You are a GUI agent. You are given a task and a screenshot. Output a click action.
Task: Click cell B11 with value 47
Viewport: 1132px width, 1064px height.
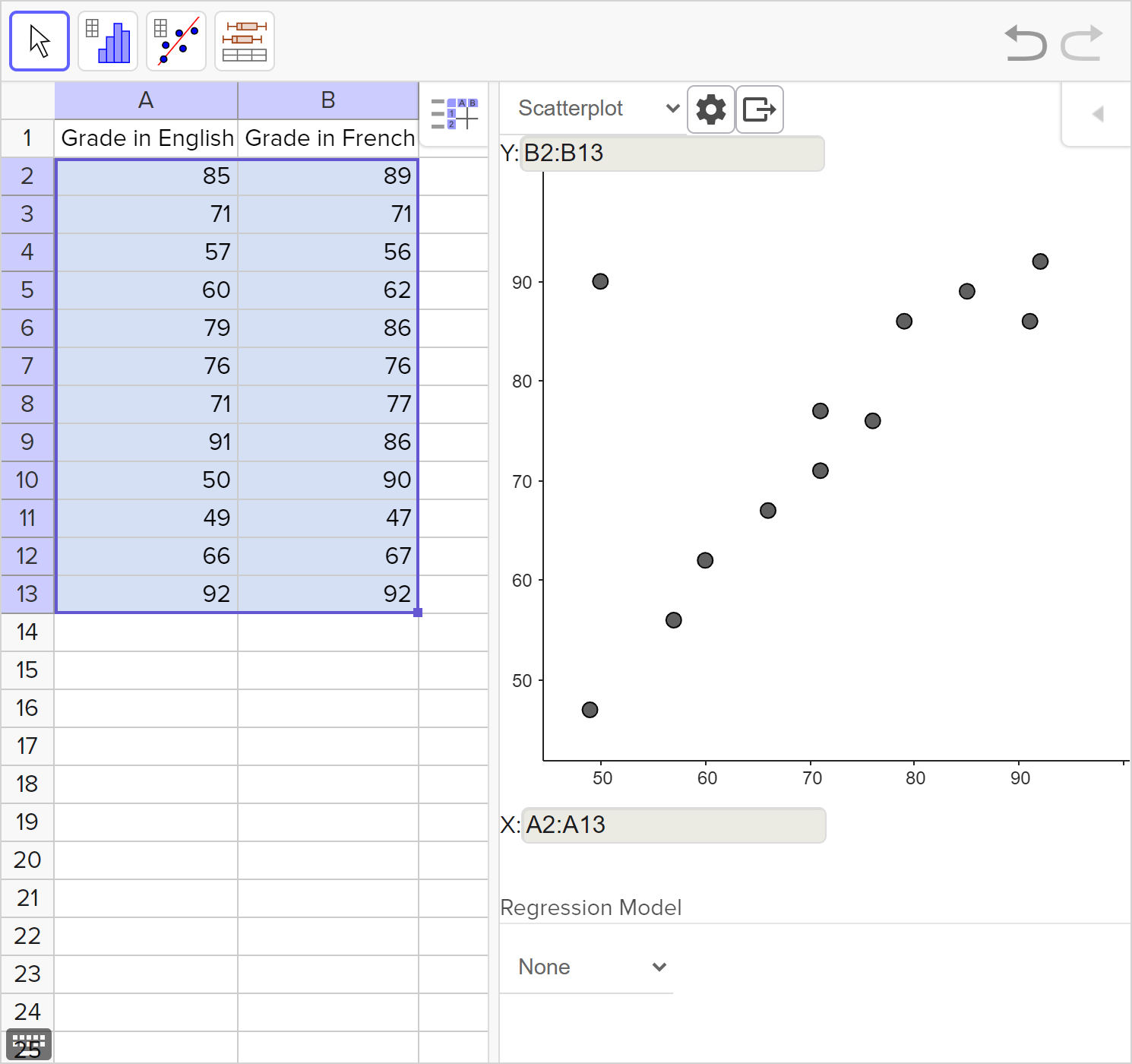pyautogui.click(x=328, y=518)
